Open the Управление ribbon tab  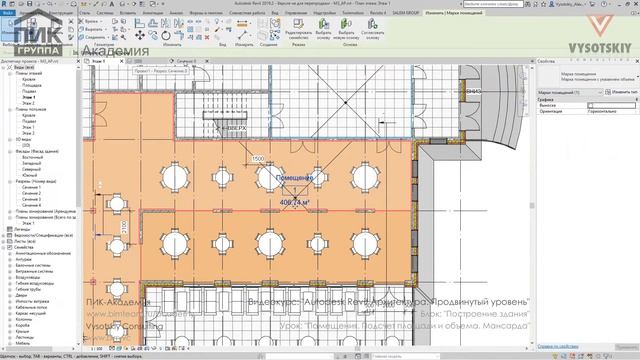[x=296, y=13]
